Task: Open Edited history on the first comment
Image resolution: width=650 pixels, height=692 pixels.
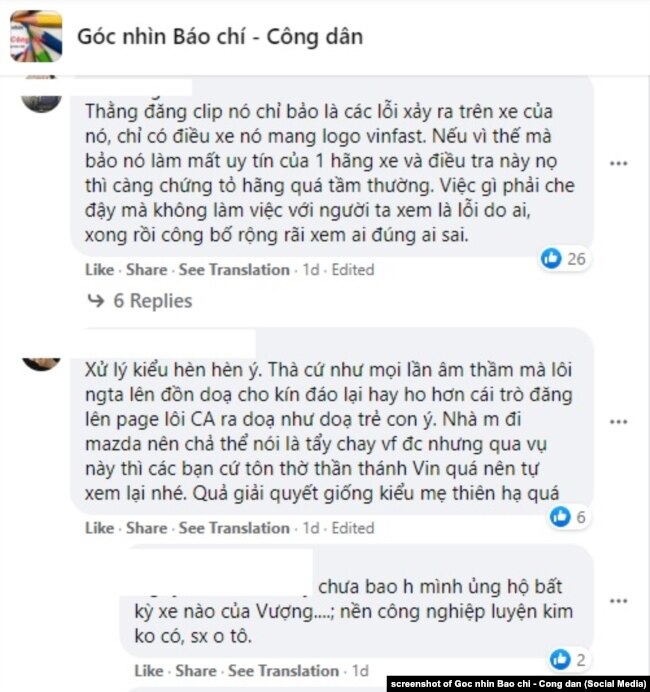Action: (353, 270)
